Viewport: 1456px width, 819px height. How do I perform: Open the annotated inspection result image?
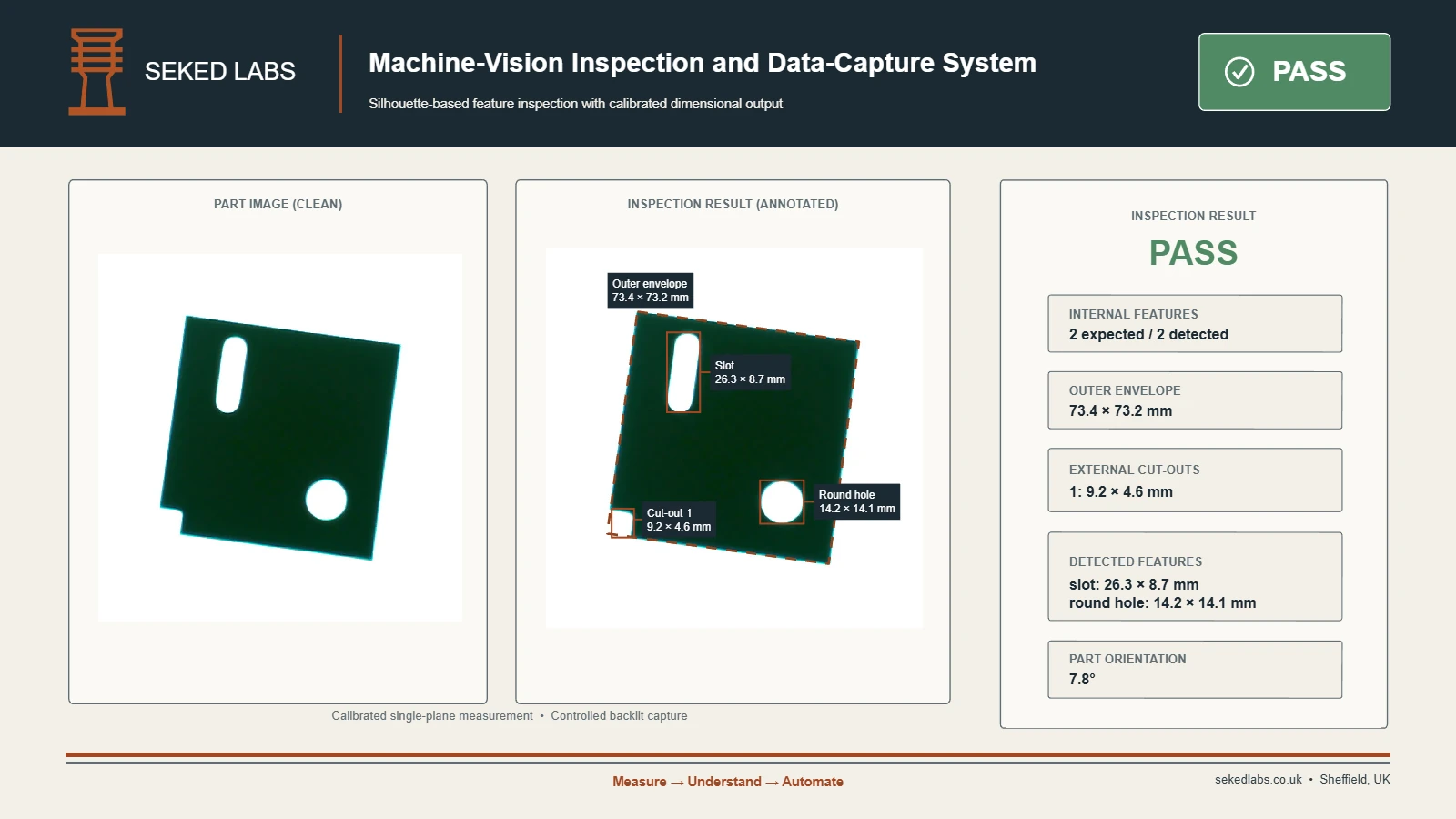(x=734, y=438)
